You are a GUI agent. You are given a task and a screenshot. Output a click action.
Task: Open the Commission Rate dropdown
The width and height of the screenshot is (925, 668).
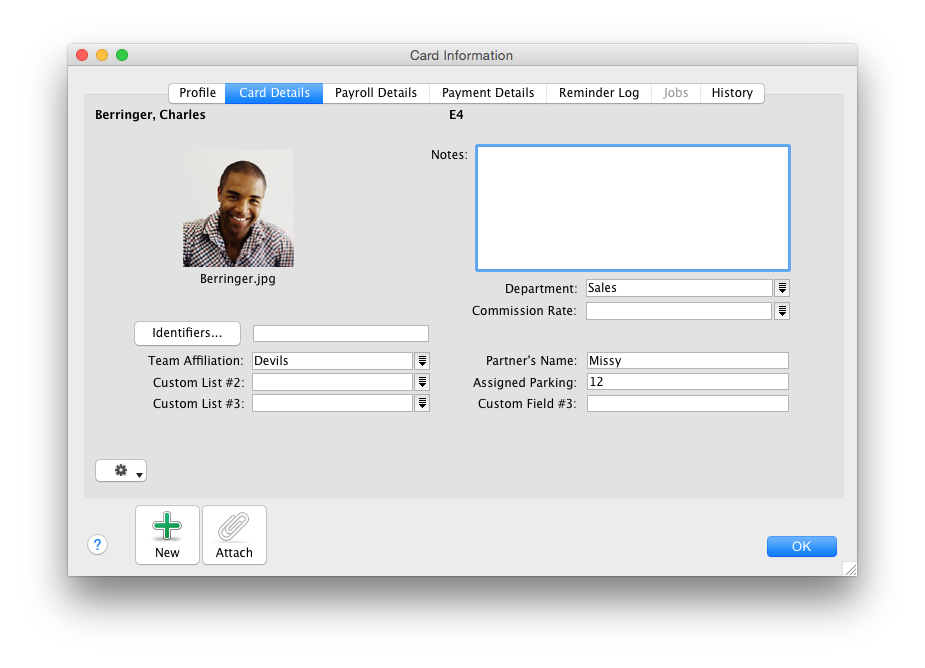(782, 311)
